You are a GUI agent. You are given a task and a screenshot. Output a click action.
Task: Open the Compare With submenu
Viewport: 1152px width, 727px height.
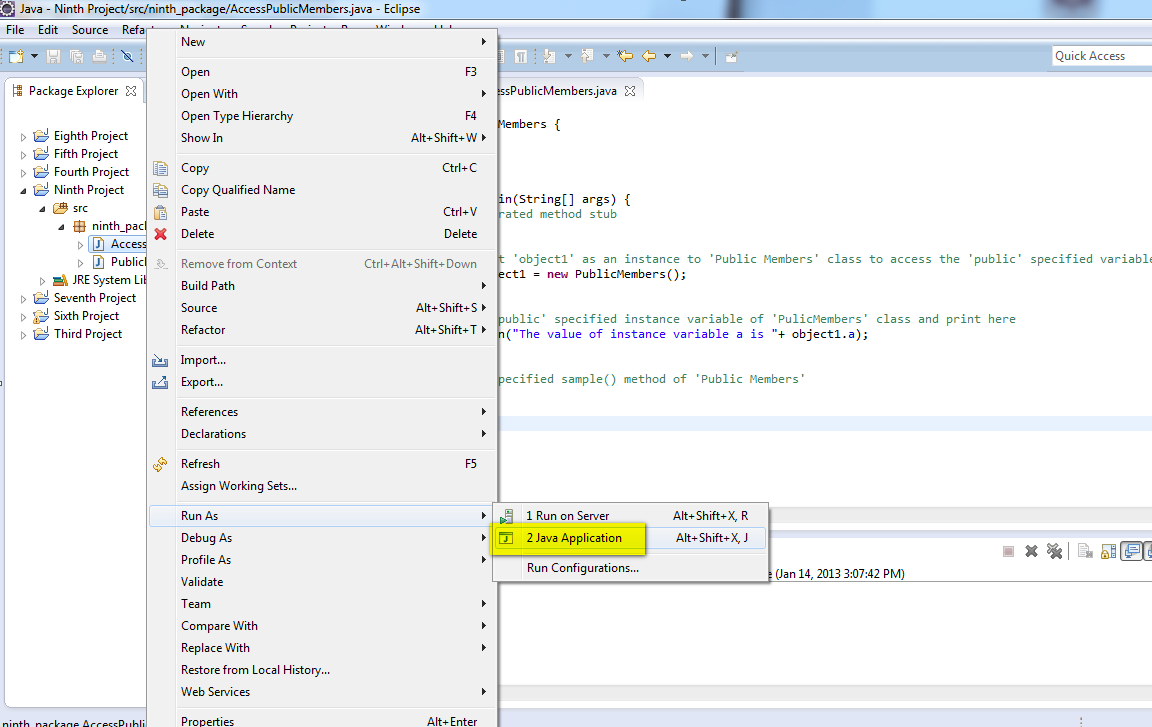point(323,626)
